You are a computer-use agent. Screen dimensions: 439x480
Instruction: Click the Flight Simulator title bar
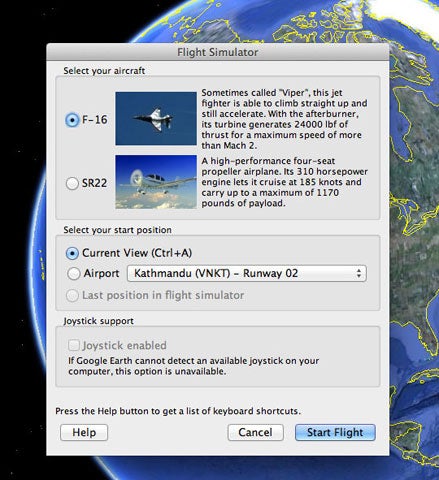click(x=218, y=52)
